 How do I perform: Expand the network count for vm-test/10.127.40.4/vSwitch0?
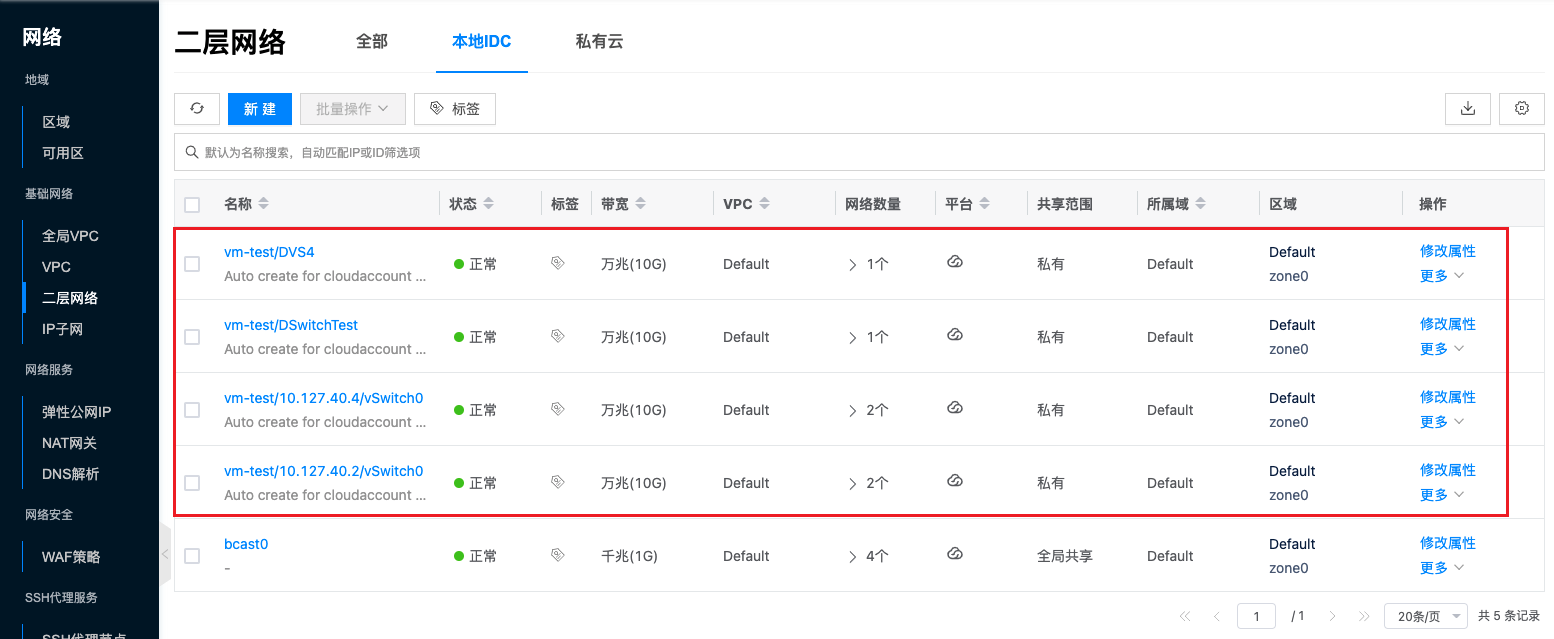[x=853, y=410]
